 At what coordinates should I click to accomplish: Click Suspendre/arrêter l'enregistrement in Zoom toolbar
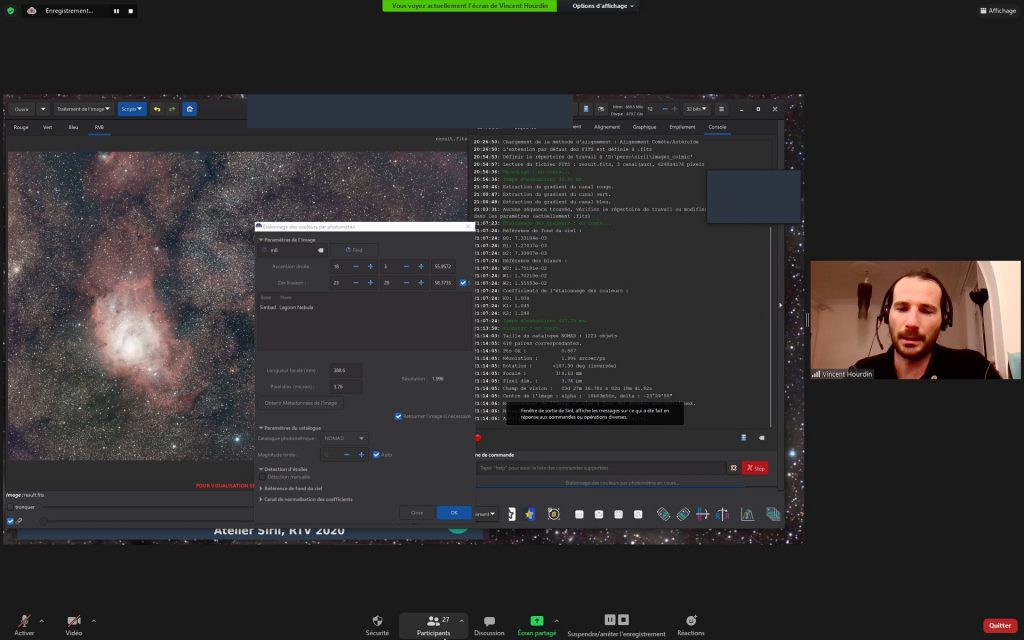pyautogui.click(x=616, y=625)
